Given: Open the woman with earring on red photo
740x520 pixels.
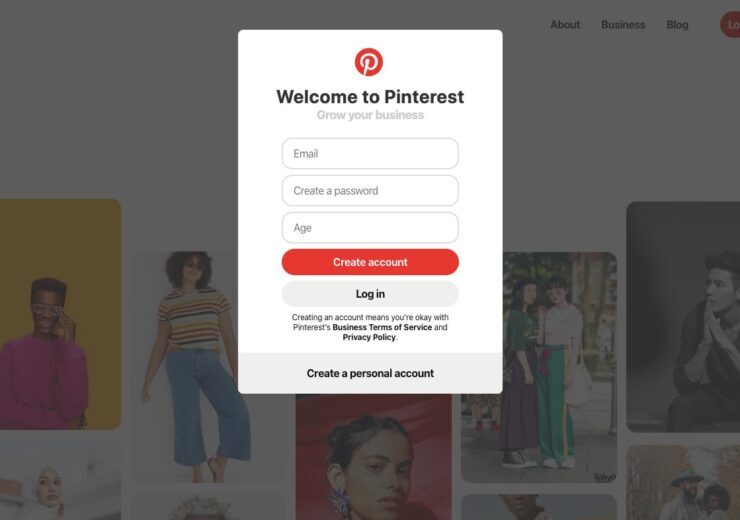Looking at the screenshot, I should pos(373,457).
